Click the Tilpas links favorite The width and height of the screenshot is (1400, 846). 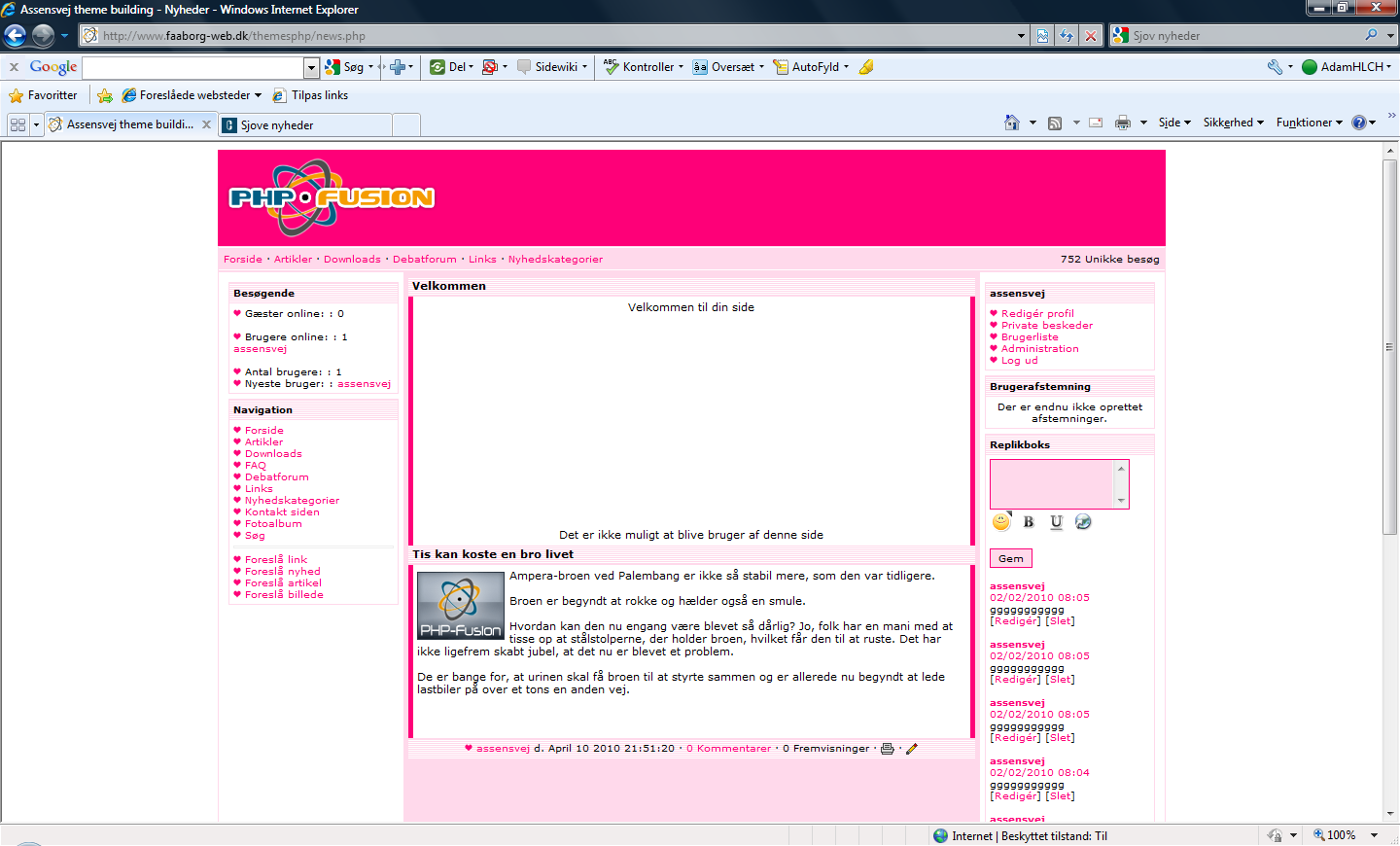click(x=310, y=95)
